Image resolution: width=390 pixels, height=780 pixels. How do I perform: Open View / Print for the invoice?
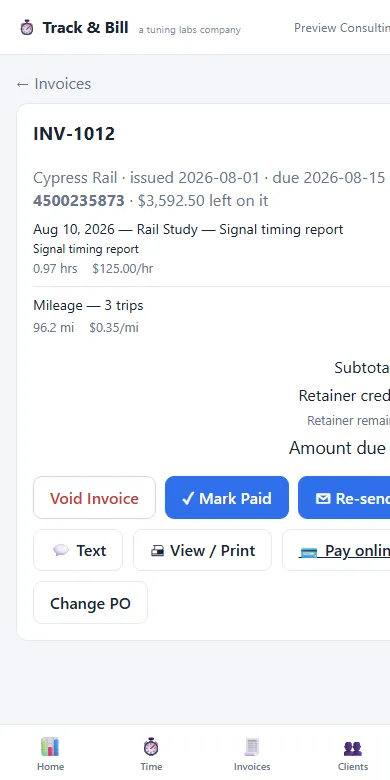pyautogui.click(x=202, y=550)
